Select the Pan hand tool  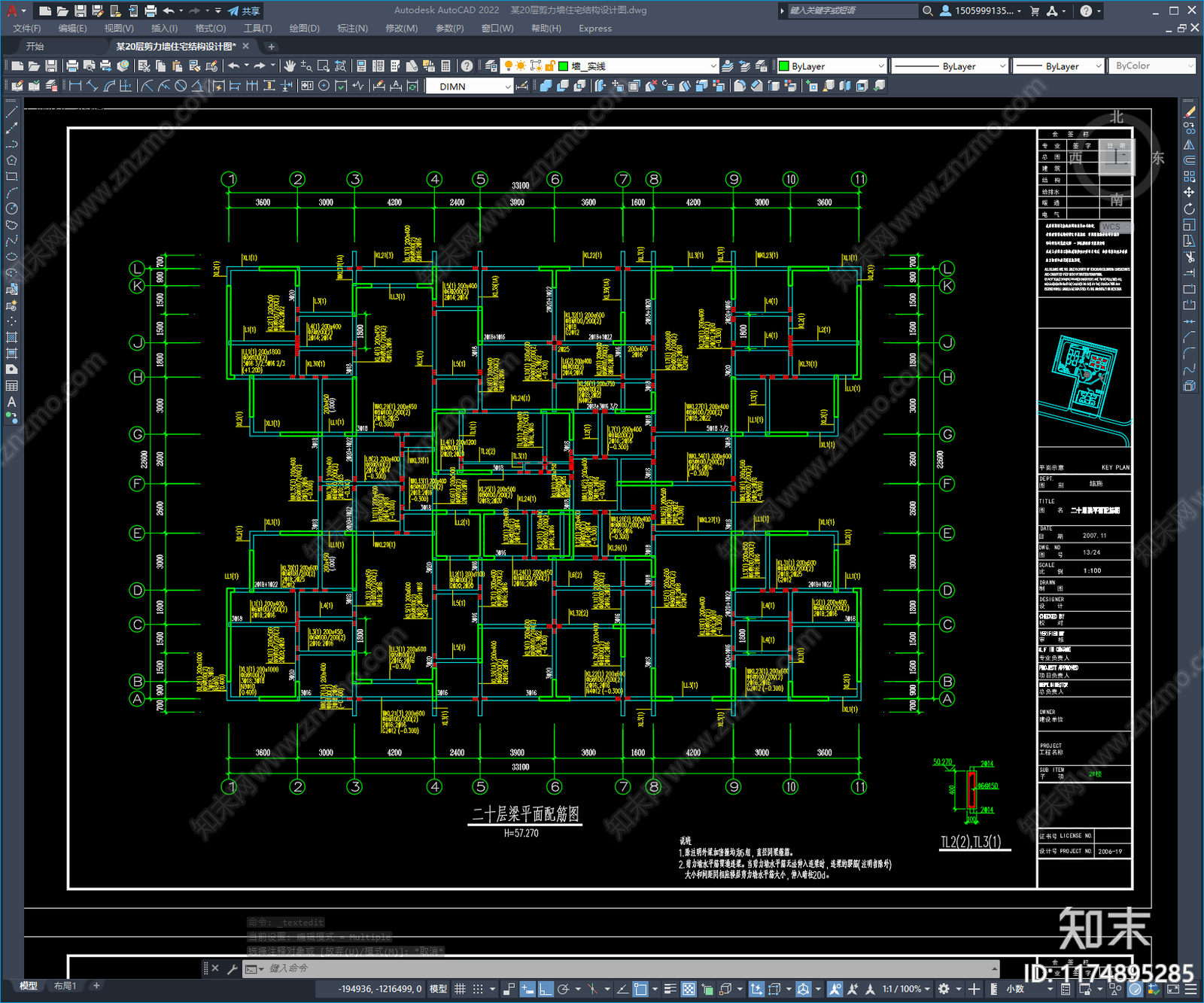pos(290,66)
